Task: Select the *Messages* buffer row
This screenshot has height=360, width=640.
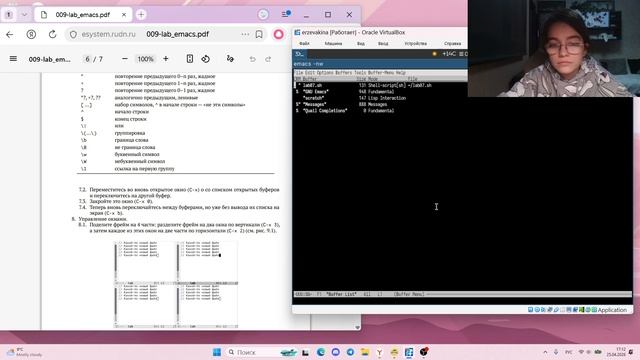Action: click(341, 104)
